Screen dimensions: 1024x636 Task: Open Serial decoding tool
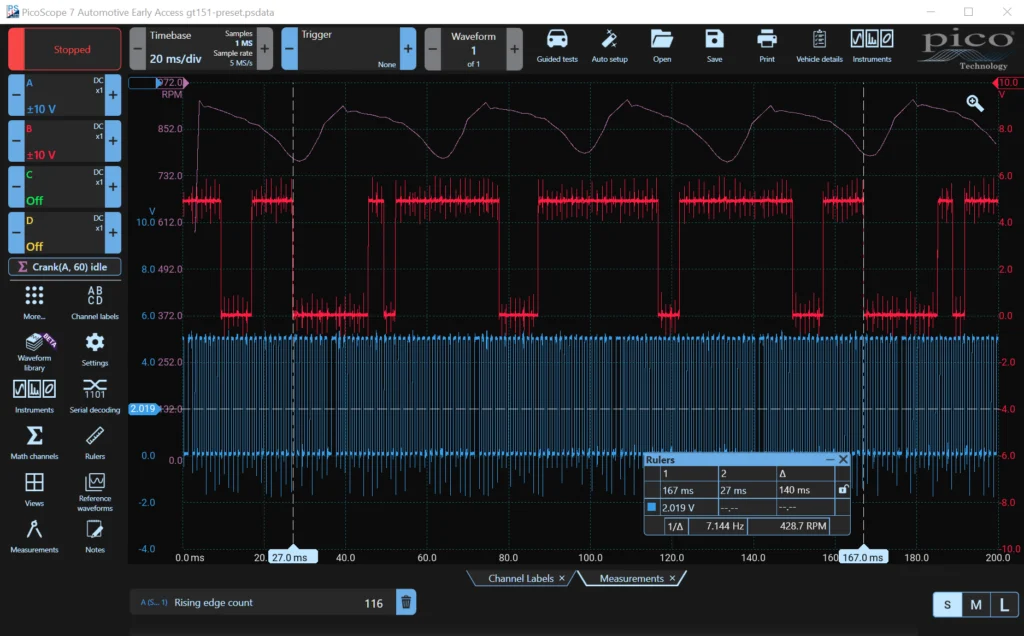[95, 396]
